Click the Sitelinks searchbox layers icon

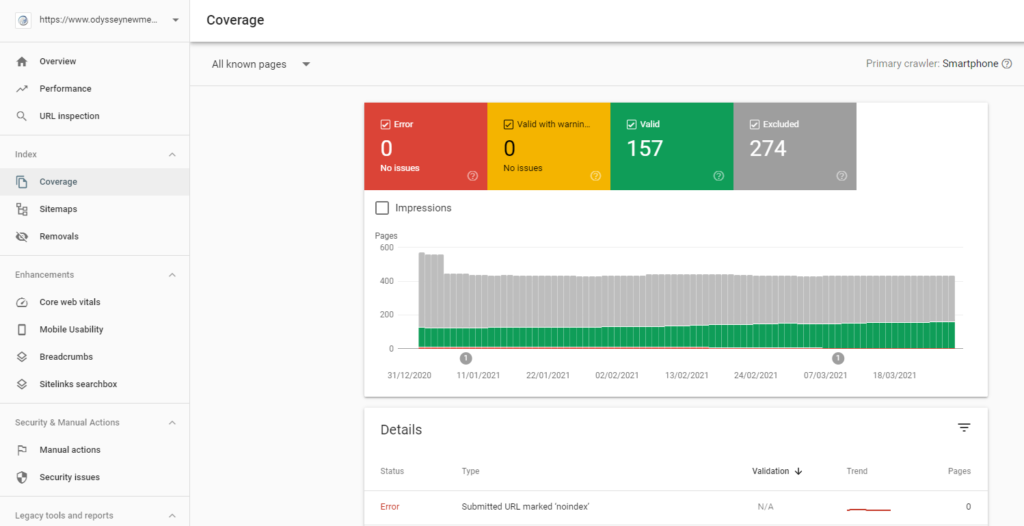22,384
